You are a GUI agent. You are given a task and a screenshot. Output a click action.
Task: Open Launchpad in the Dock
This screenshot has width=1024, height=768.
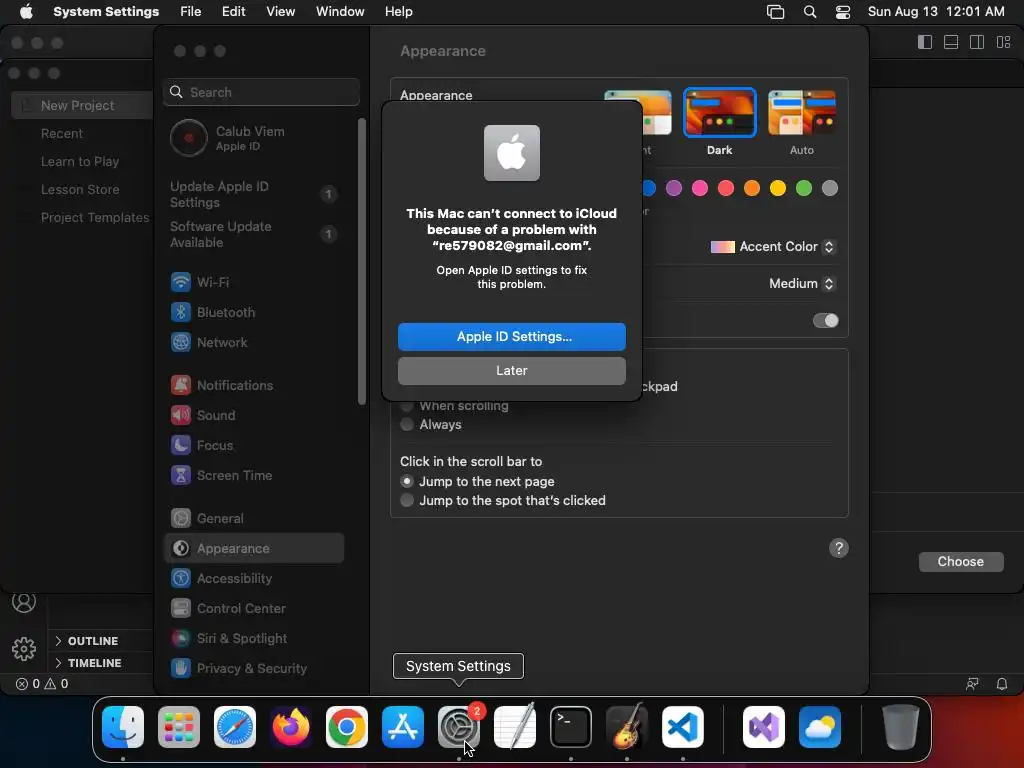pos(179,727)
